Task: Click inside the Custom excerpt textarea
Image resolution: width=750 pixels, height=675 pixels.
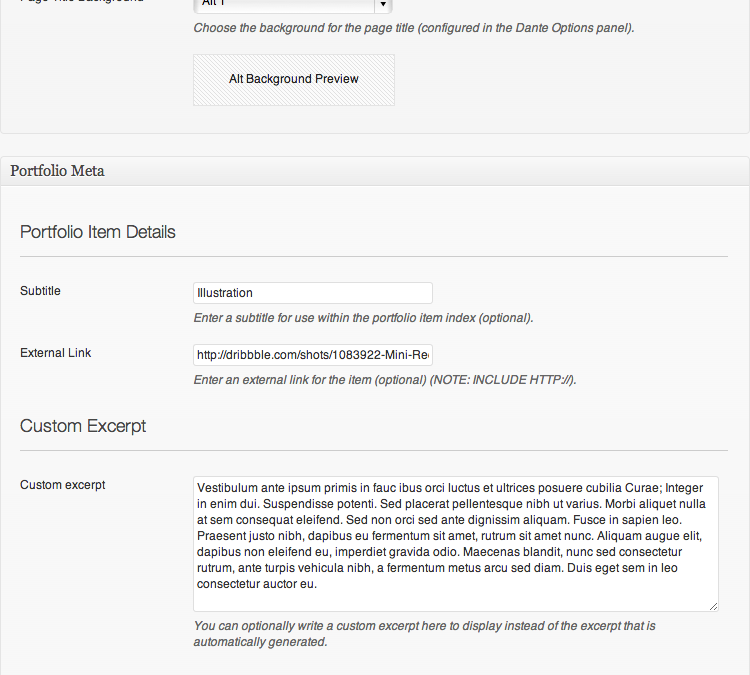Action: tap(456, 544)
